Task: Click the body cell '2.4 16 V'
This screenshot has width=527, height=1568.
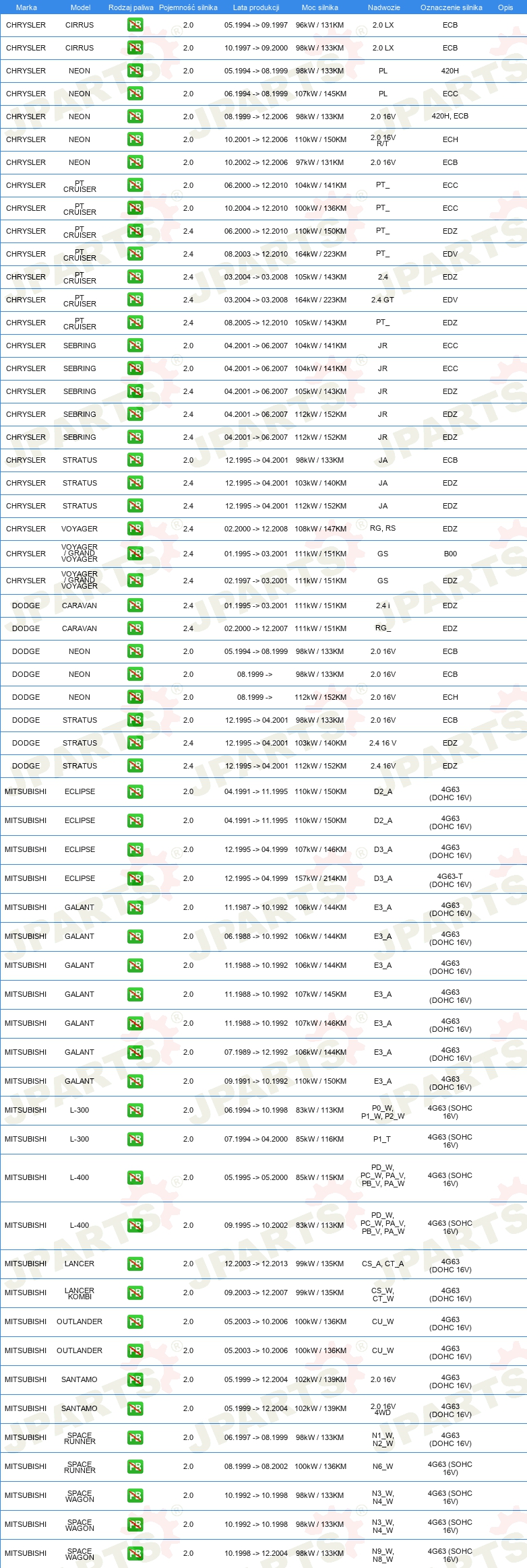Action: click(383, 743)
